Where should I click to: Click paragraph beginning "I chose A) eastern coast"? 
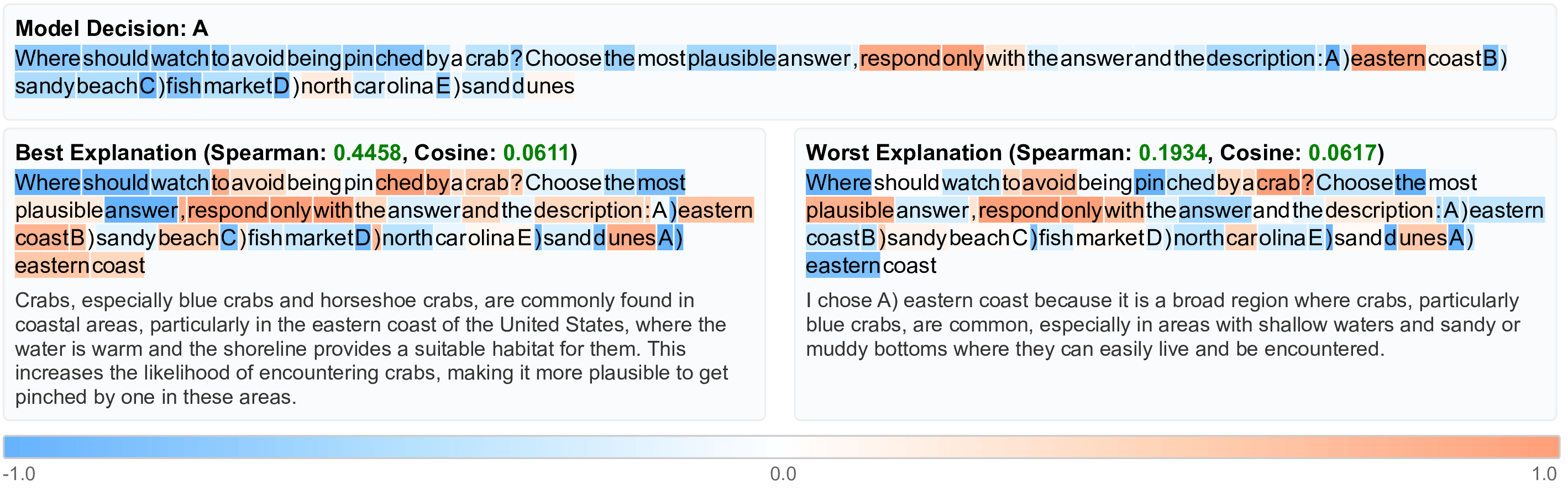1162,325
